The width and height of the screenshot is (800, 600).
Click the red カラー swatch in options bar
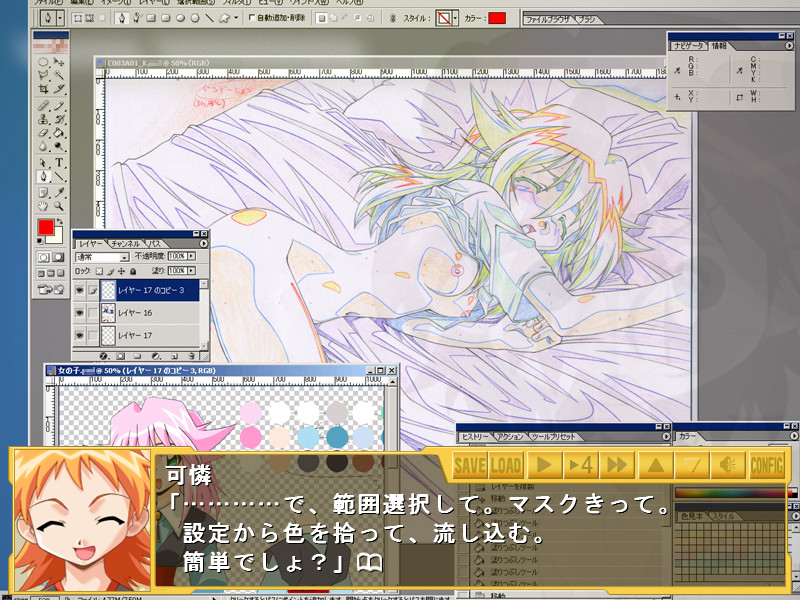[x=497, y=18]
